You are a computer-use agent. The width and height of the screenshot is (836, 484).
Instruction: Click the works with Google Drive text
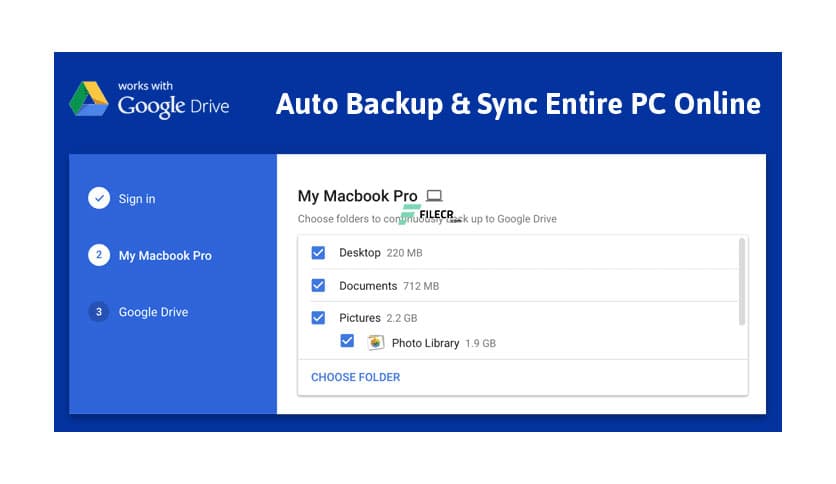pyautogui.click(x=174, y=100)
